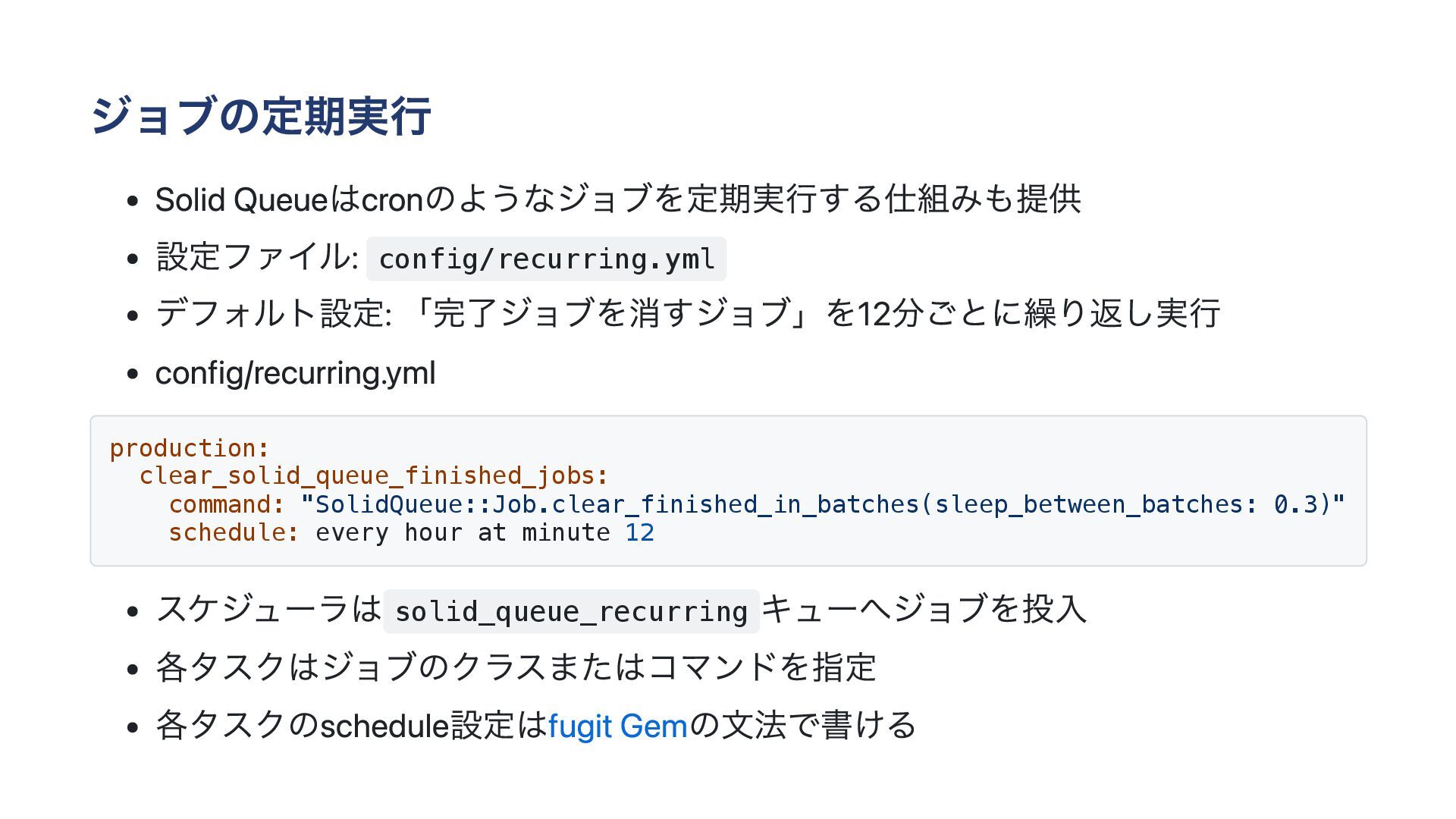Image resolution: width=1456 pixels, height=819 pixels.
Task: Click the command: key in YAML
Action: pos(227,504)
